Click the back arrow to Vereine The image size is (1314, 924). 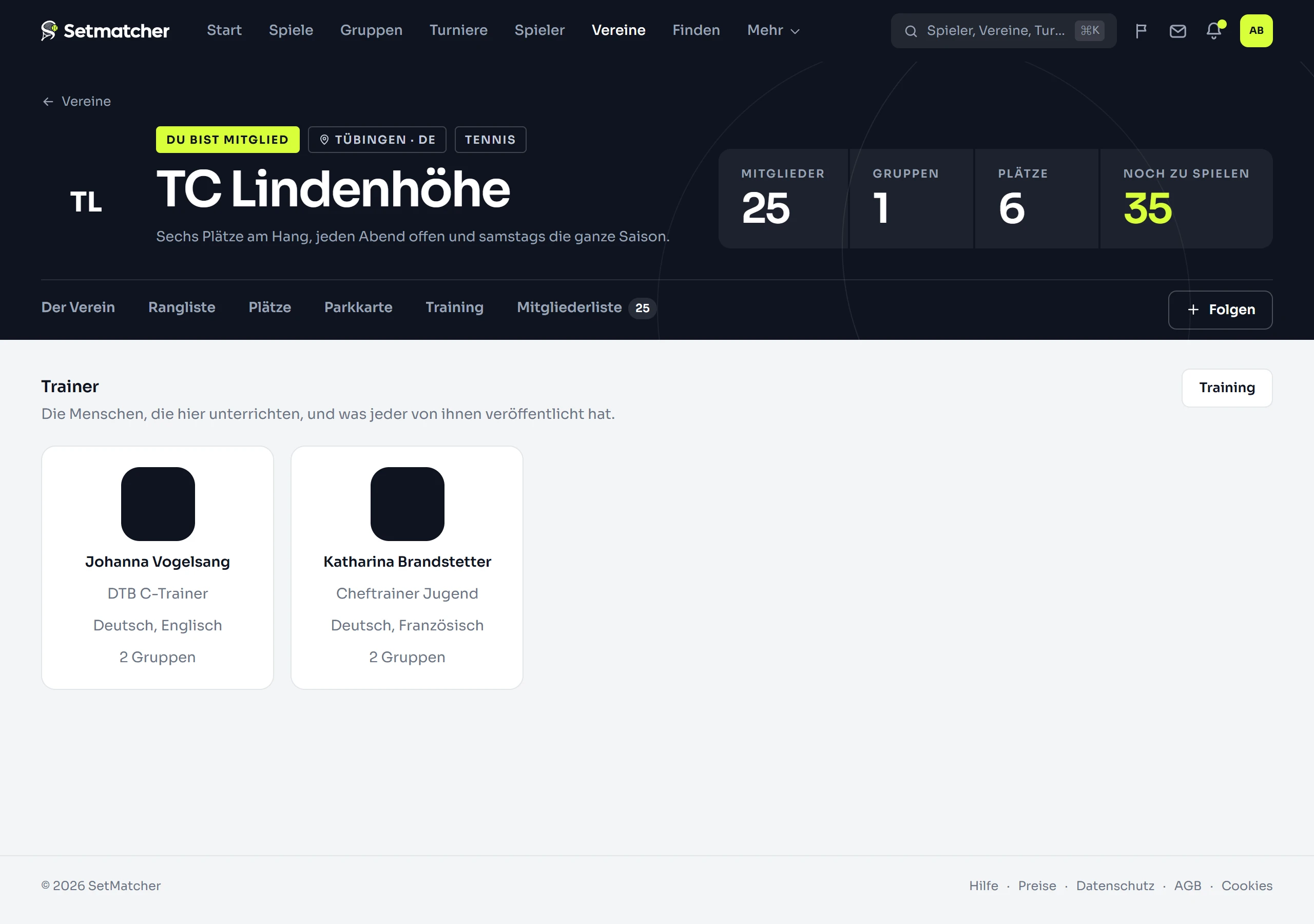click(x=48, y=101)
